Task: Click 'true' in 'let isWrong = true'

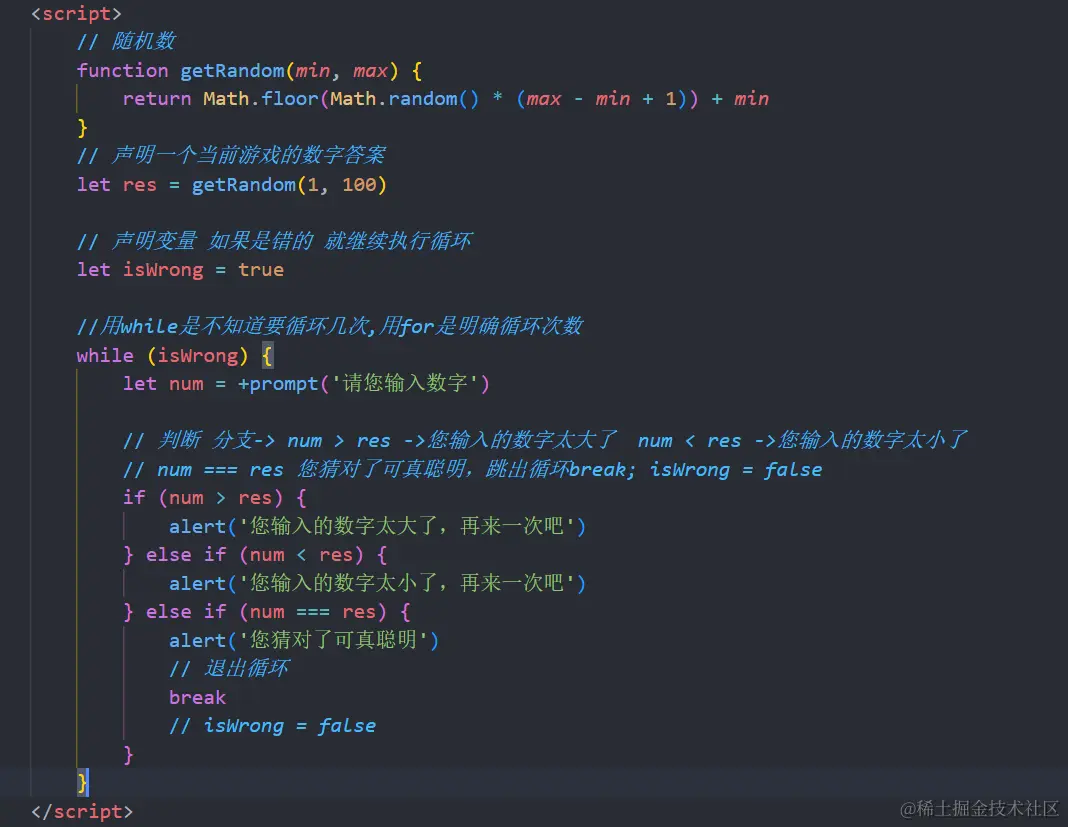Action: pos(261,270)
